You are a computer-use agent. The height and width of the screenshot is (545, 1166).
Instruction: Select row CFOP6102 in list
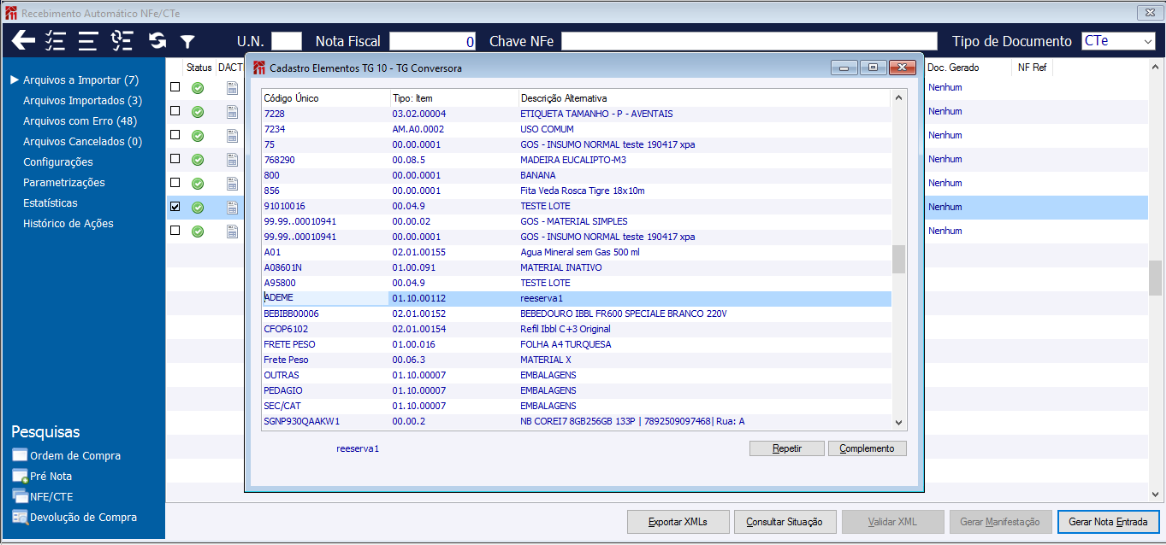577,329
